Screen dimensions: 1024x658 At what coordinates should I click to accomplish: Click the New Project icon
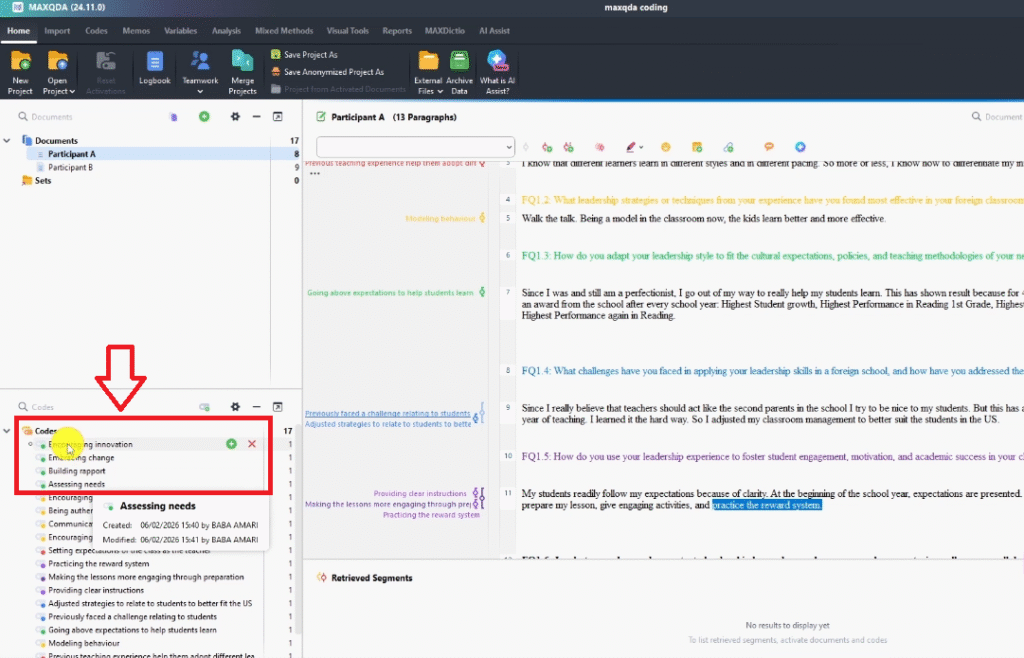19,62
